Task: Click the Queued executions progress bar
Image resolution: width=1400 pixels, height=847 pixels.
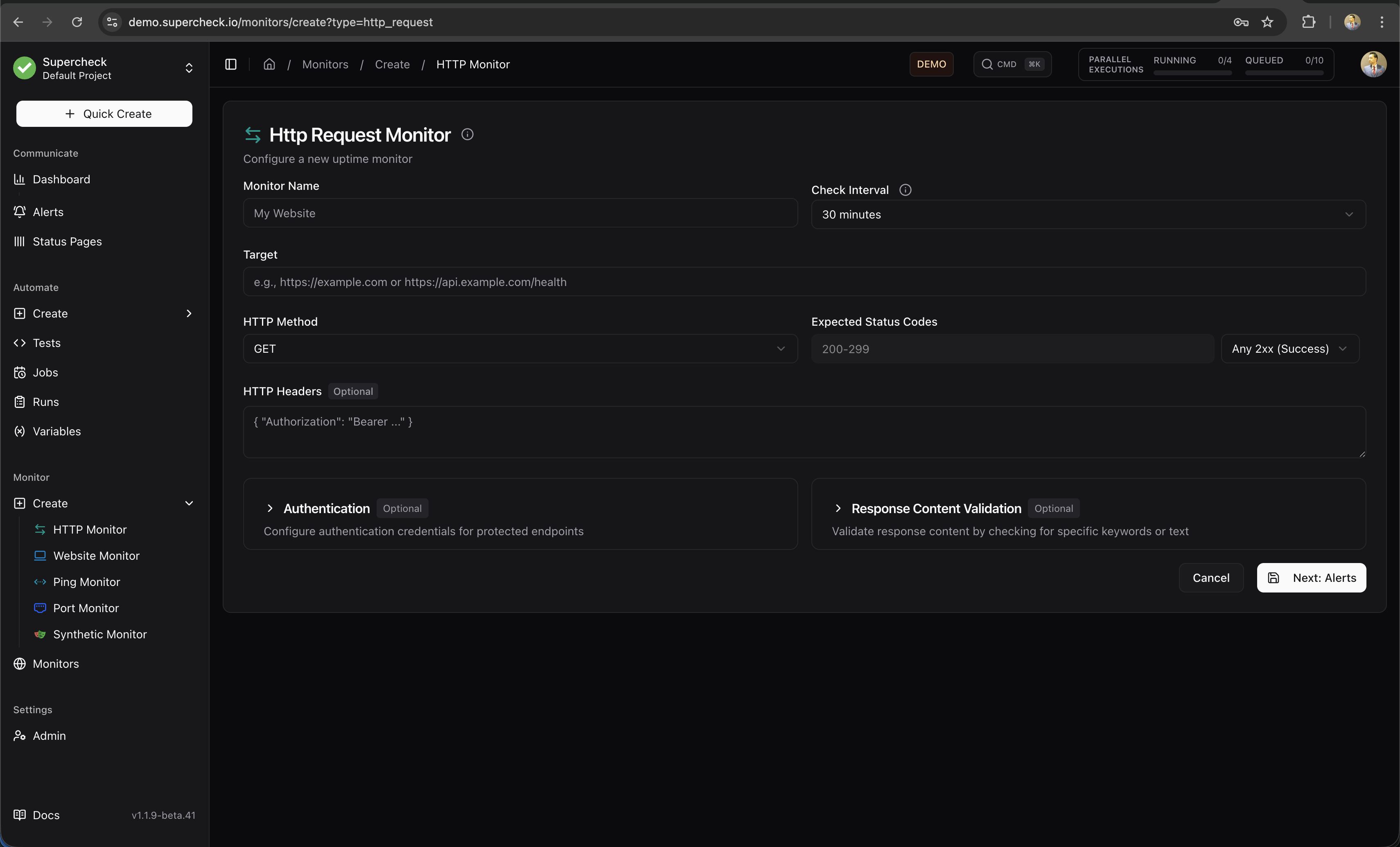Action: coord(1283,73)
